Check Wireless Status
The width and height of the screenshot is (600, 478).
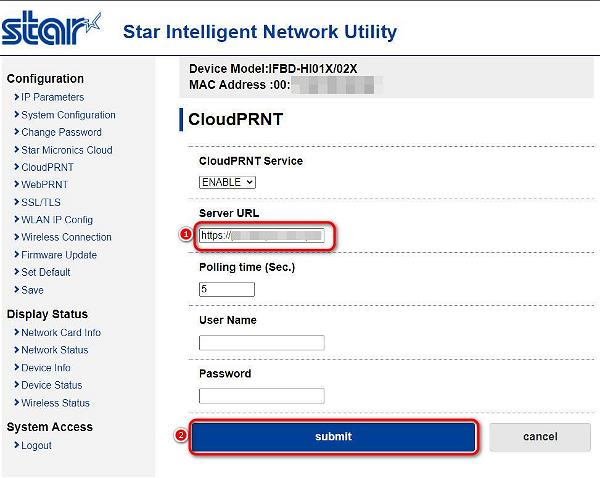click(55, 403)
